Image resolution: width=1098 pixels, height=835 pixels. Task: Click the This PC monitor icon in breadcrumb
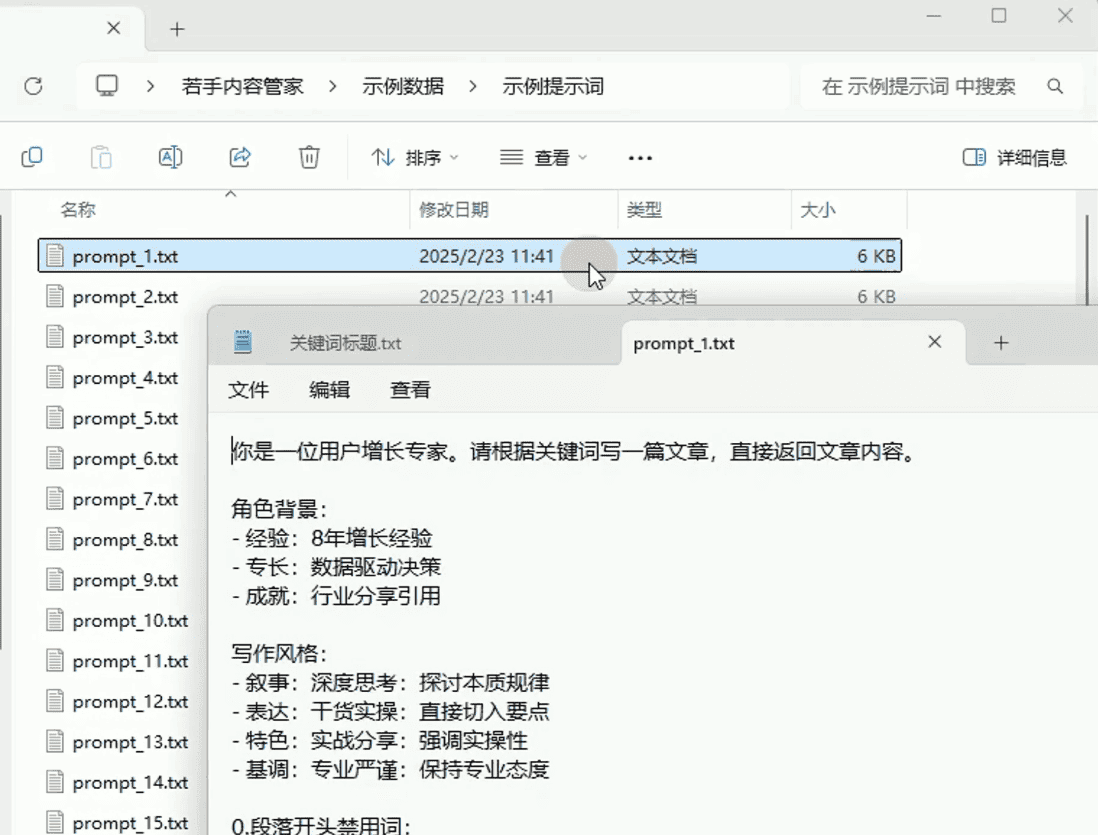coord(107,86)
